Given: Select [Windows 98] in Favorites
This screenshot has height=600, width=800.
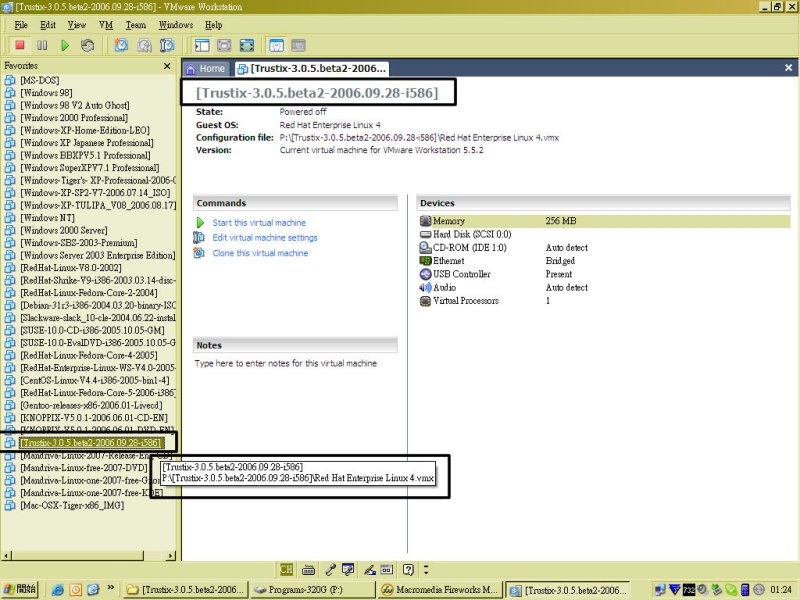Looking at the screenshot, I should pos(46,93).
